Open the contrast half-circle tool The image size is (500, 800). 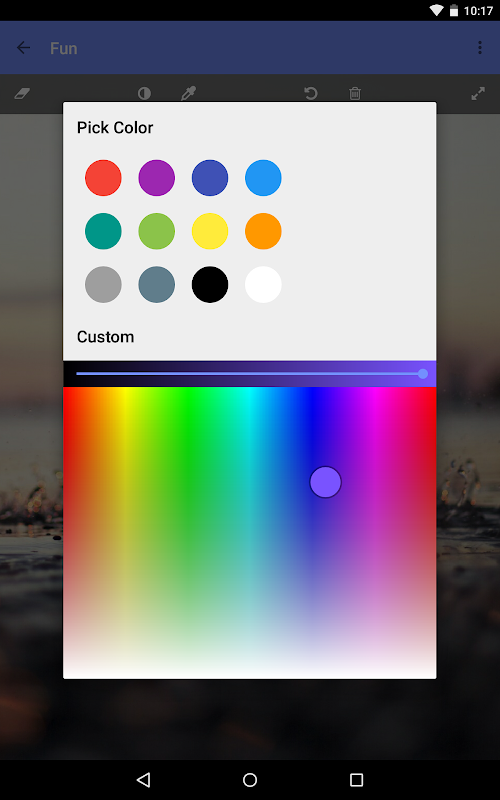pos(144,93)
